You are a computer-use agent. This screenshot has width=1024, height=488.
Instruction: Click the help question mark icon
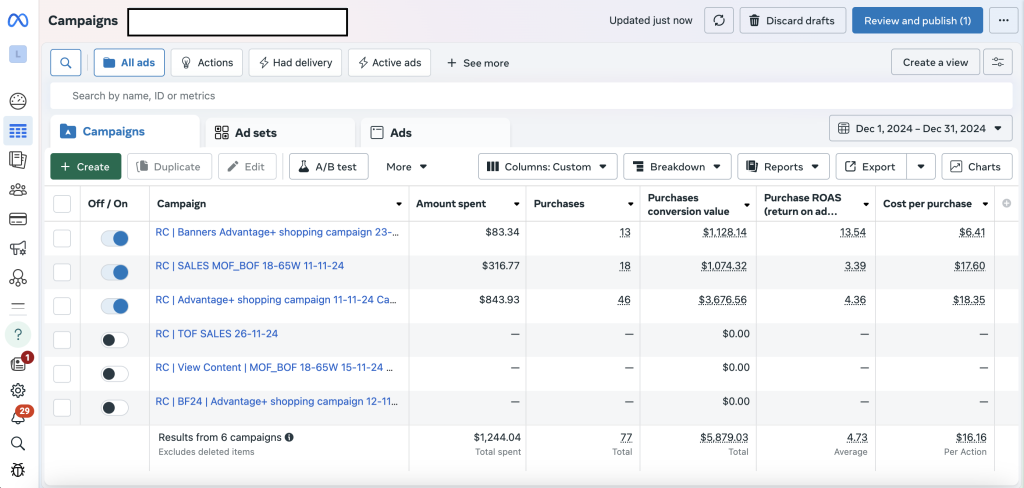(x=18, y=334)
